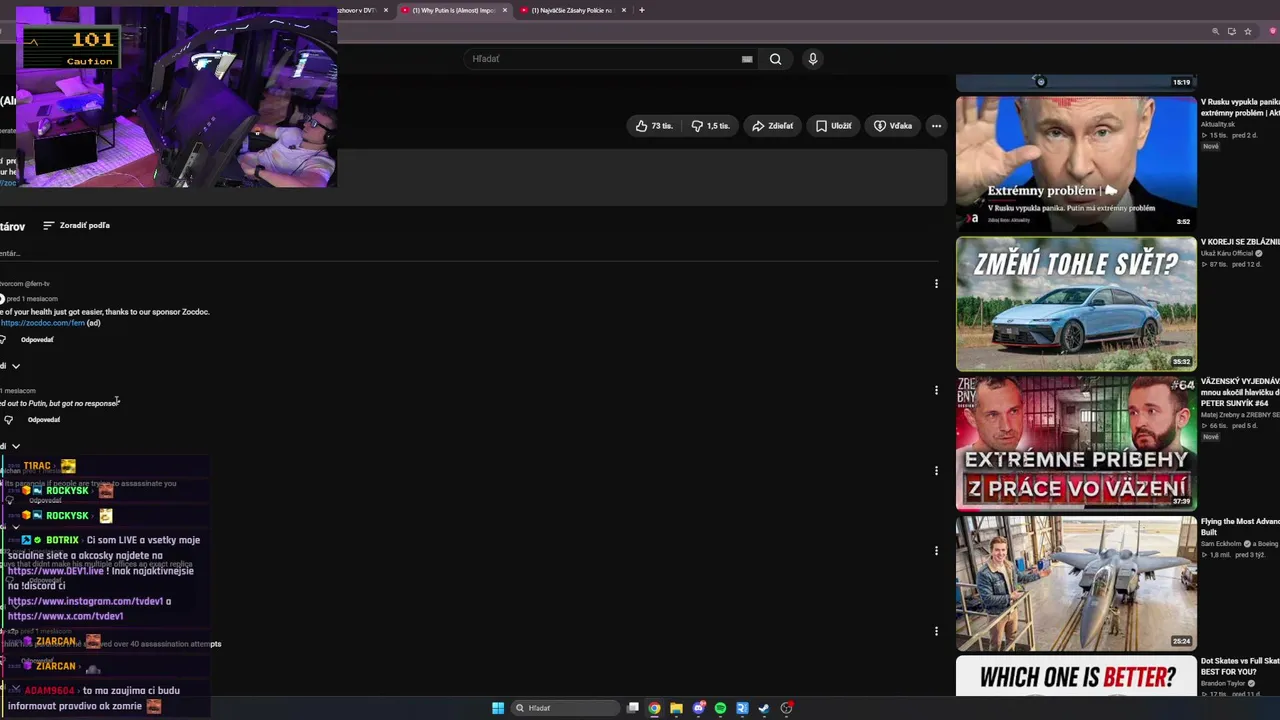Close the 'Why Putin Is (Almost)' tab
The width and height of the screenshot is (1280, 720).
click(x=505, y=10)
